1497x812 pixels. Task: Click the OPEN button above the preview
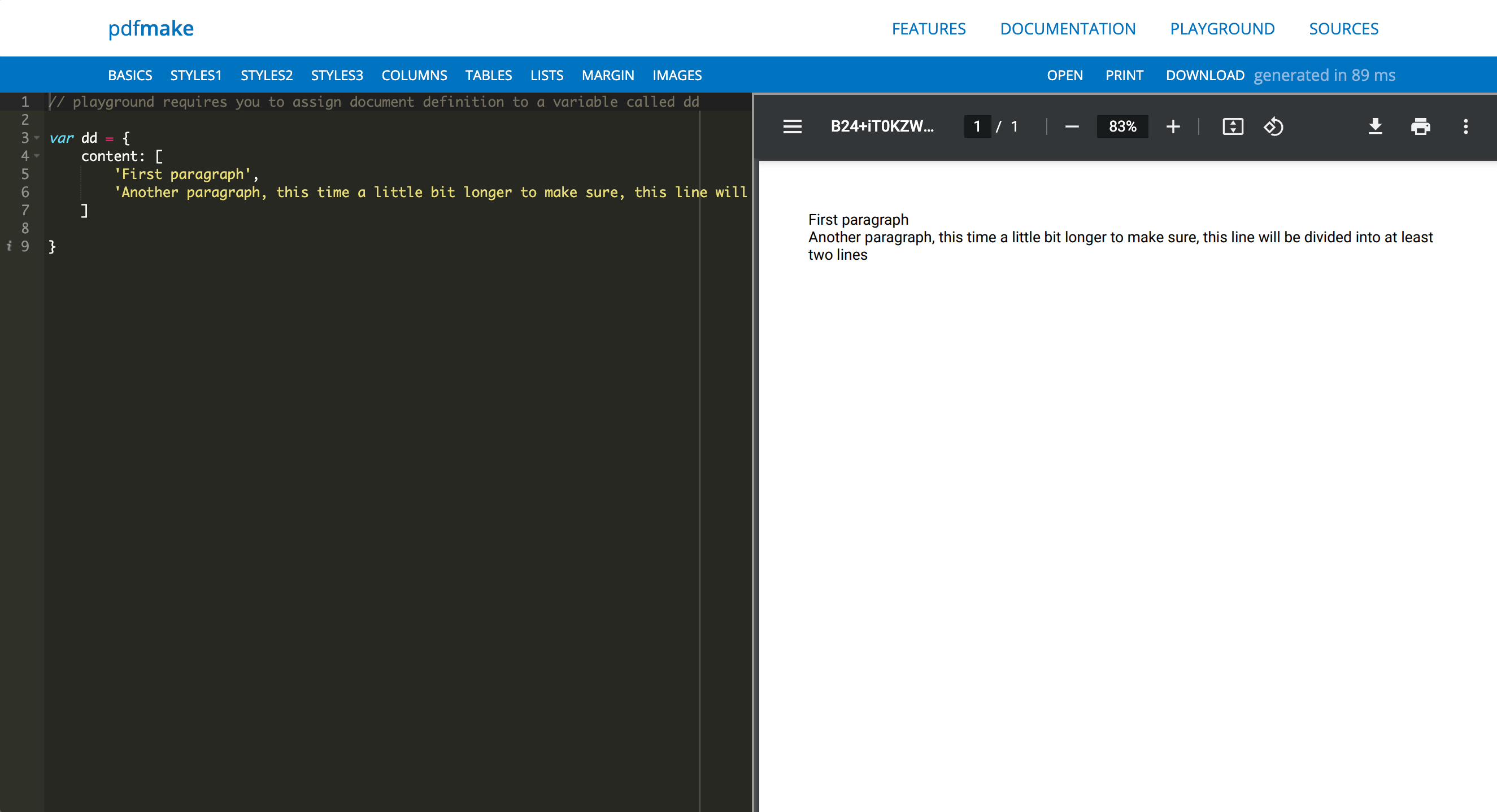coord(1065,76)
